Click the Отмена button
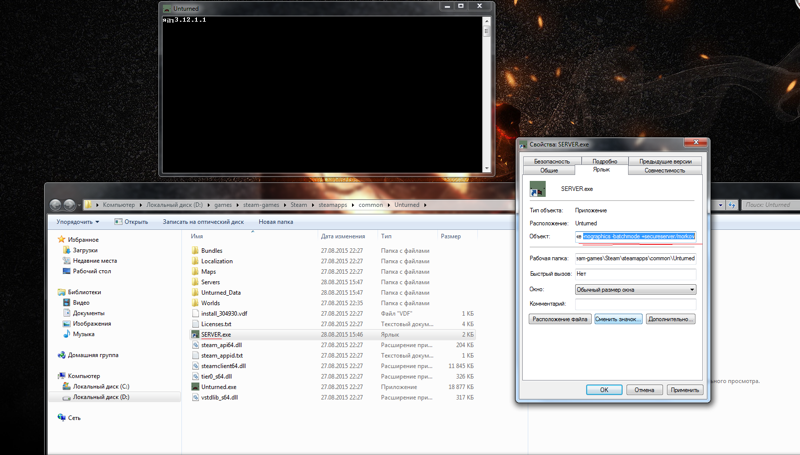The image size is (800, 455). click(x=644, y=390)
